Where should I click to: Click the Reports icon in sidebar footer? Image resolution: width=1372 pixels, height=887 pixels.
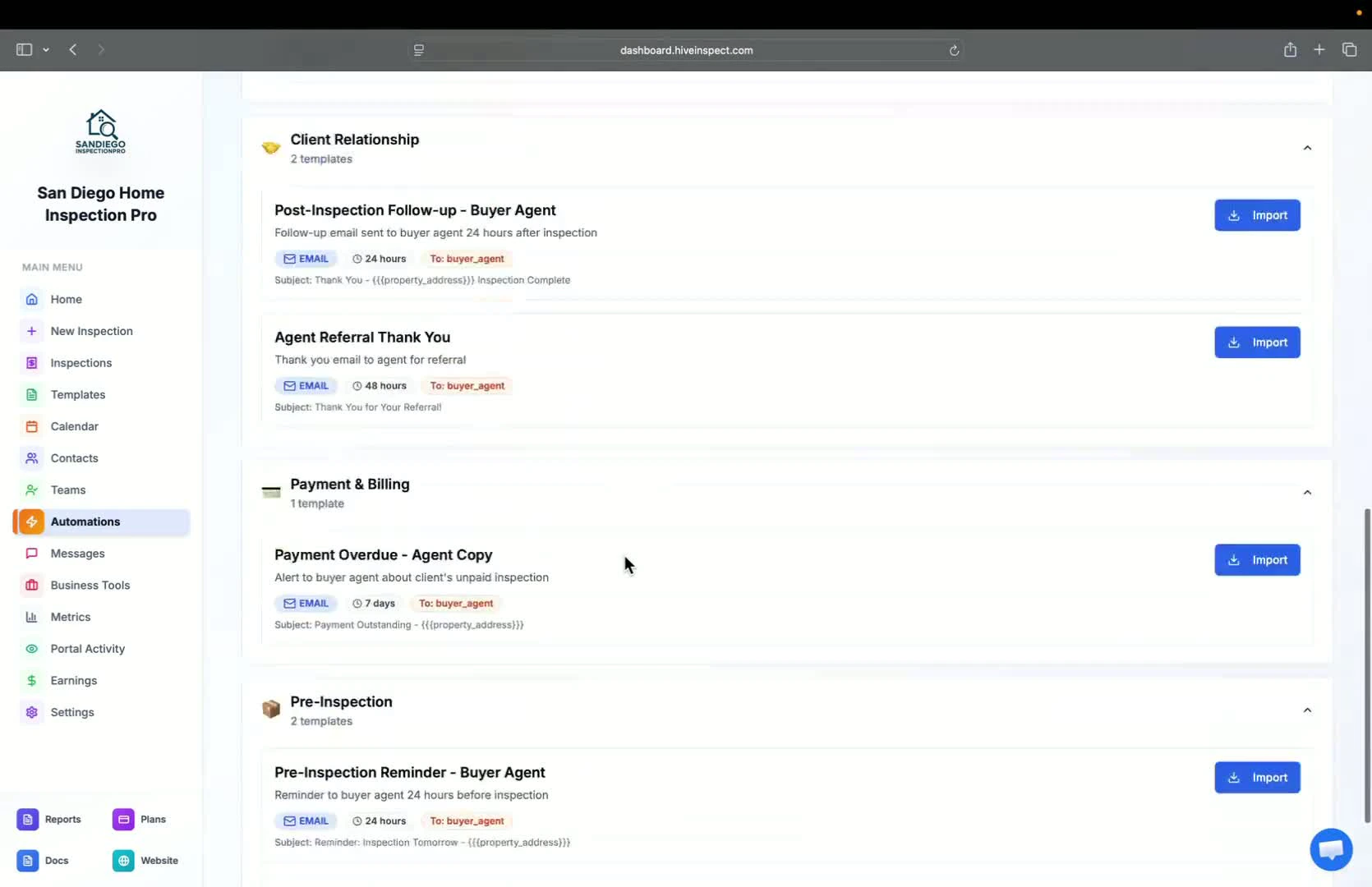(28, 819)
